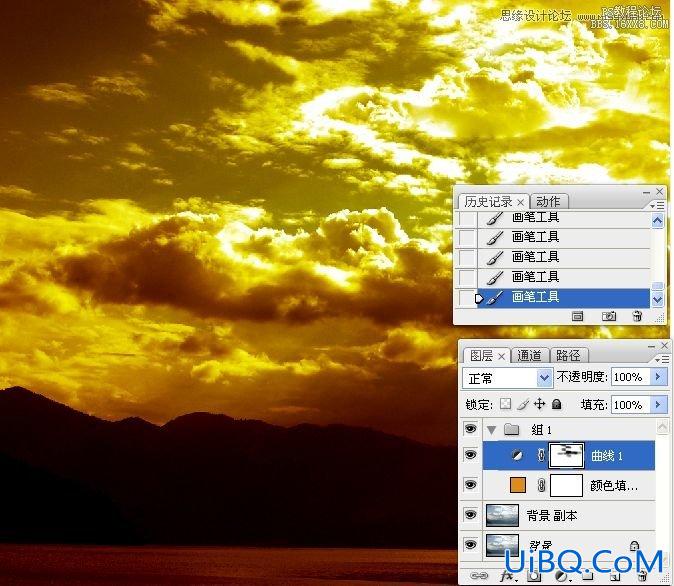Open new adjustment layer menu icon
The height and width of the screenshot is (586, 674).
(562, 575)
